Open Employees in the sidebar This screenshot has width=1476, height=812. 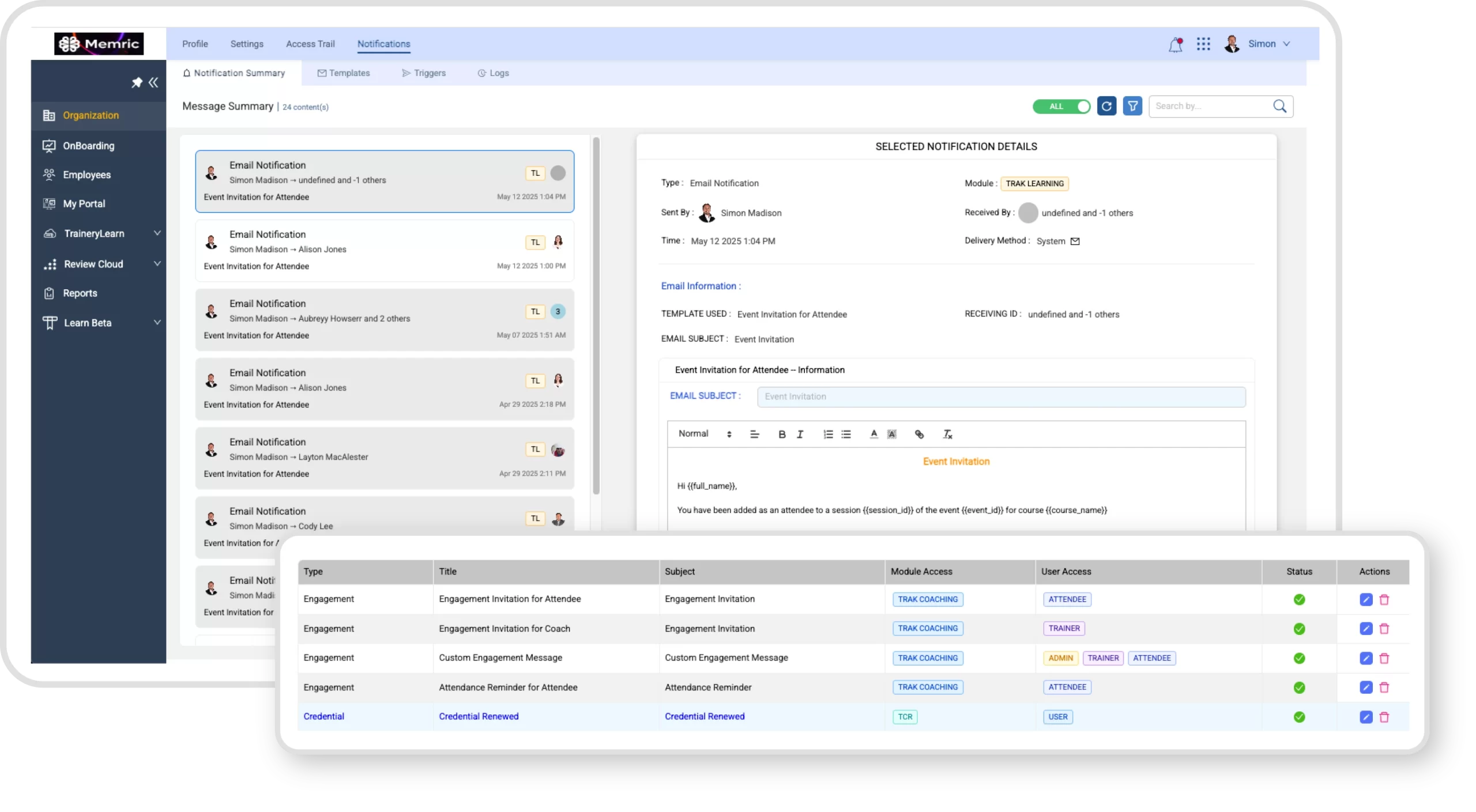pyautogui.click(x=86, y=175)
